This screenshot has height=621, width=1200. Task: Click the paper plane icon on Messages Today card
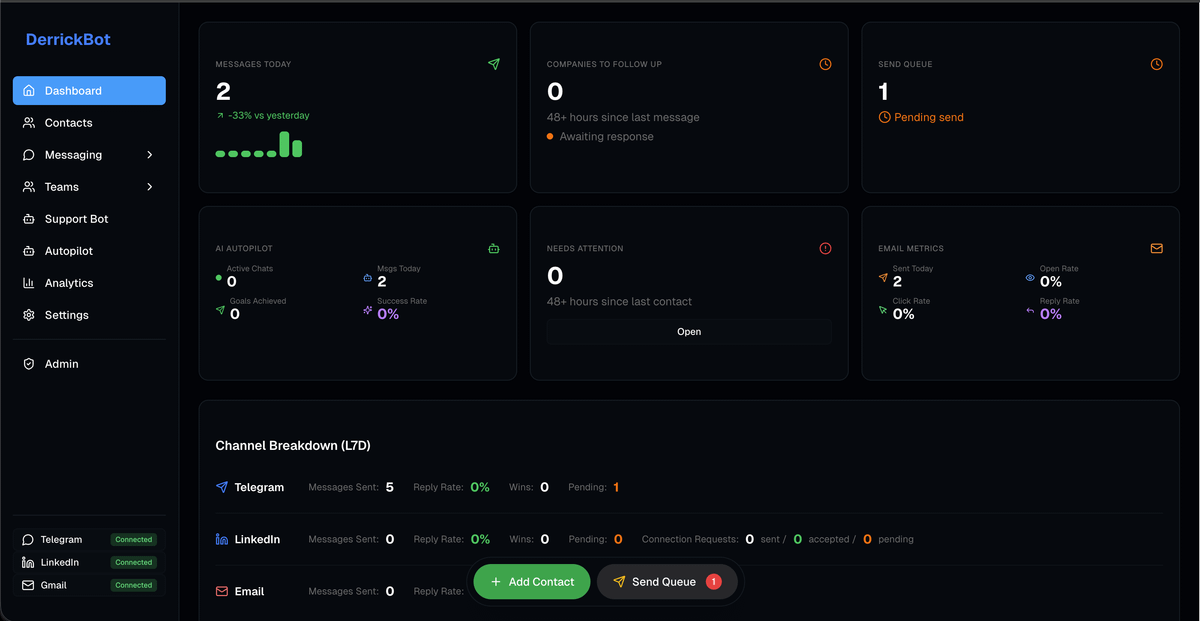[494, 64]
